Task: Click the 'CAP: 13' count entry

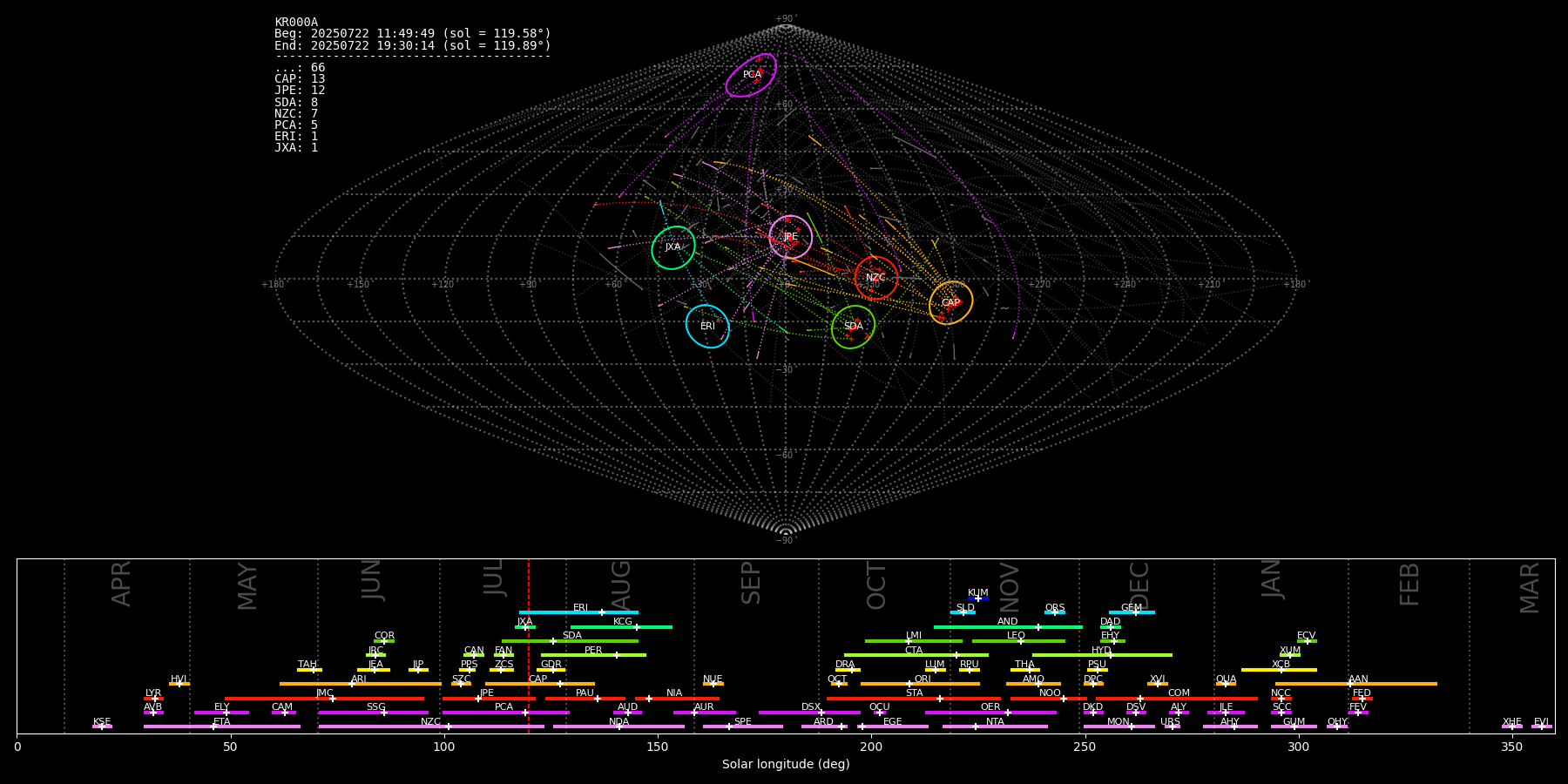Action: (300, 79)
